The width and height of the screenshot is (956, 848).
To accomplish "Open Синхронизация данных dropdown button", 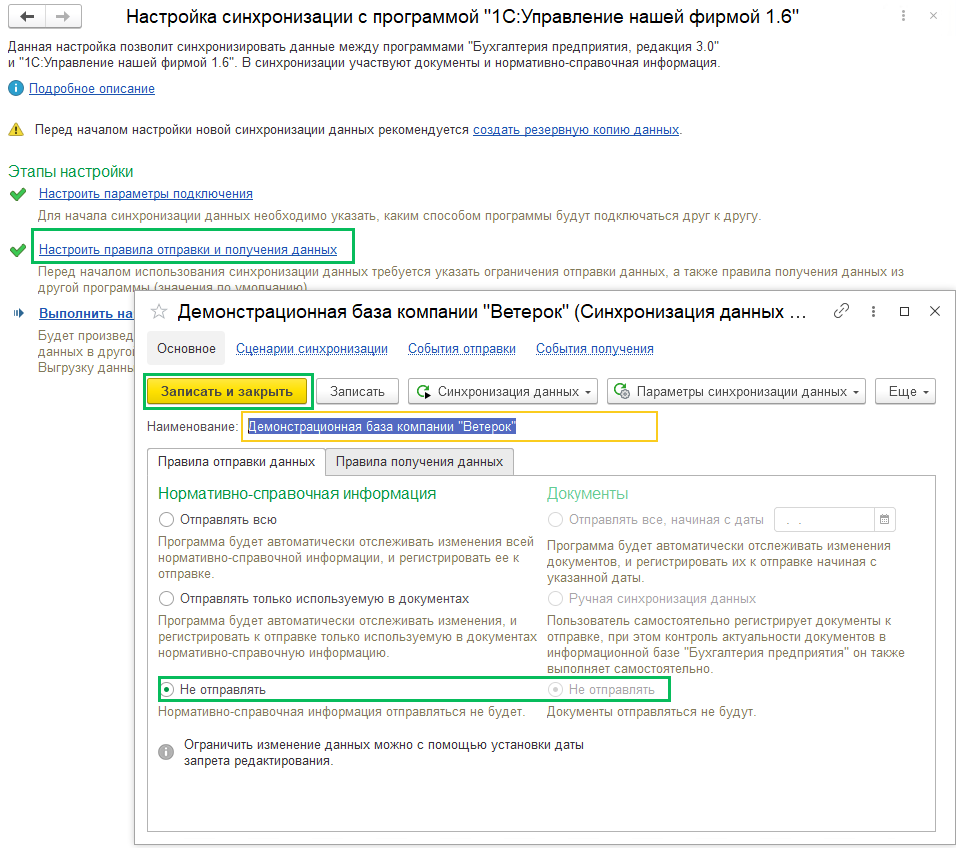I will click(x=503, y=391).
